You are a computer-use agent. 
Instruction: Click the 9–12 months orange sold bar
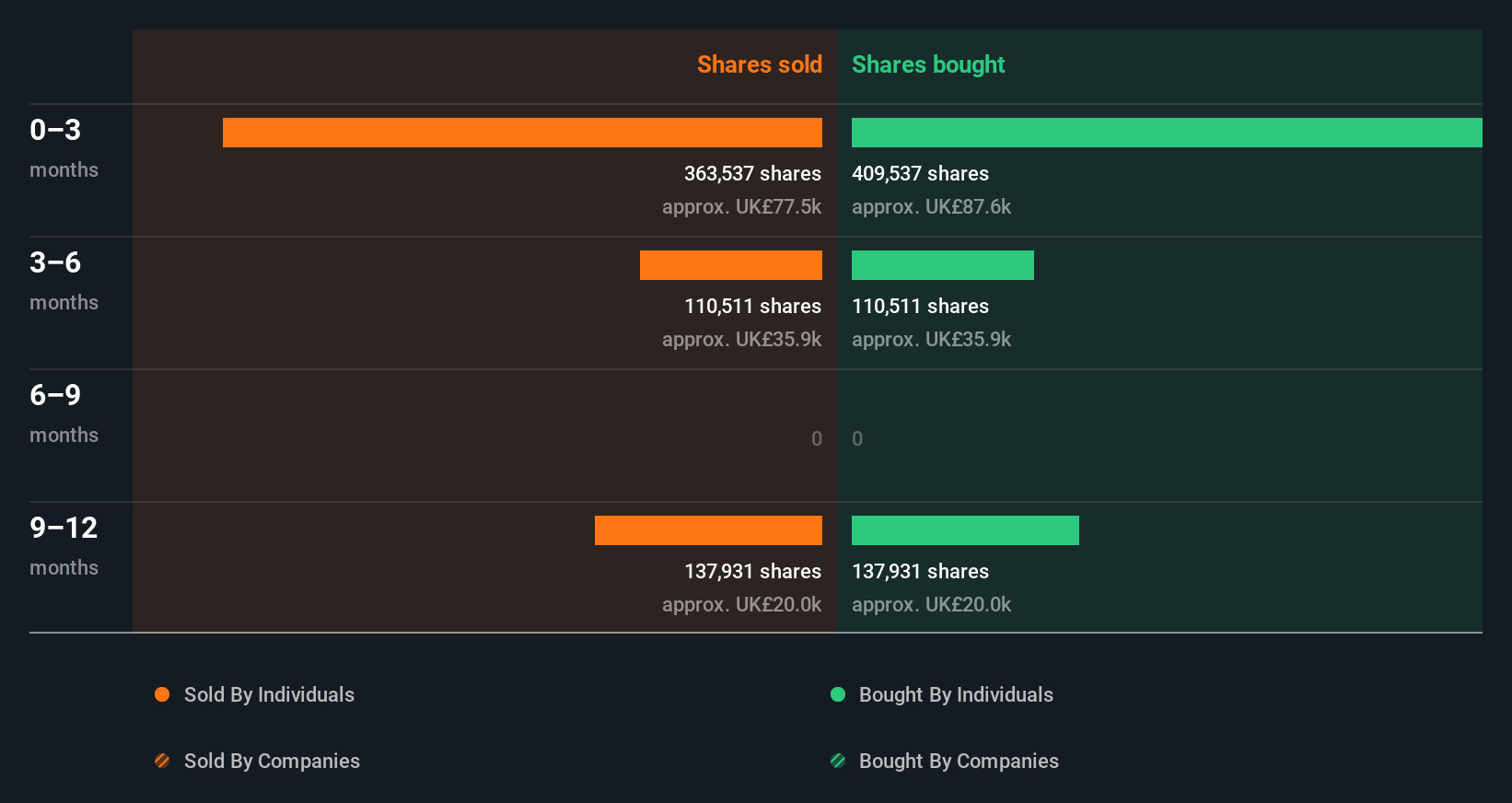tap(708, 530)
